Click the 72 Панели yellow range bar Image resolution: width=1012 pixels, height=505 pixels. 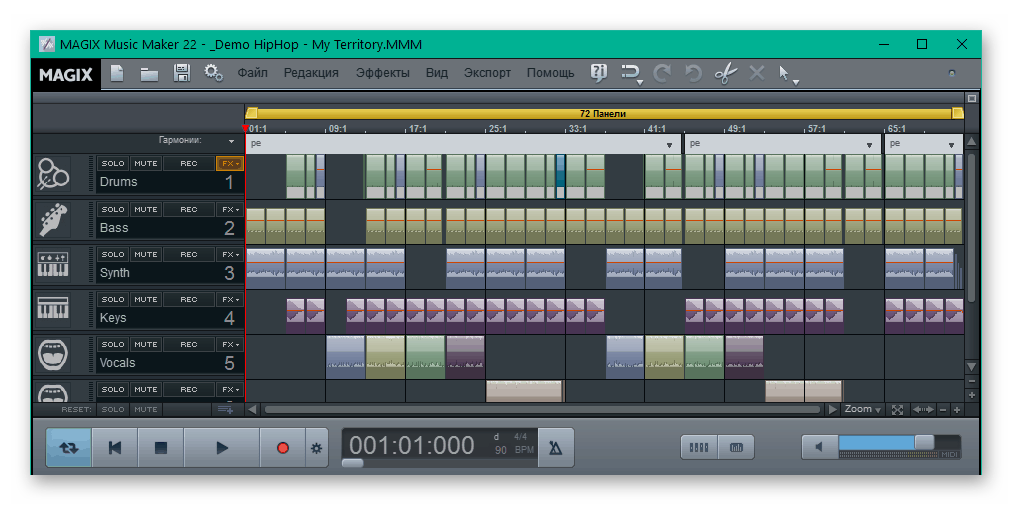[604, 114]
